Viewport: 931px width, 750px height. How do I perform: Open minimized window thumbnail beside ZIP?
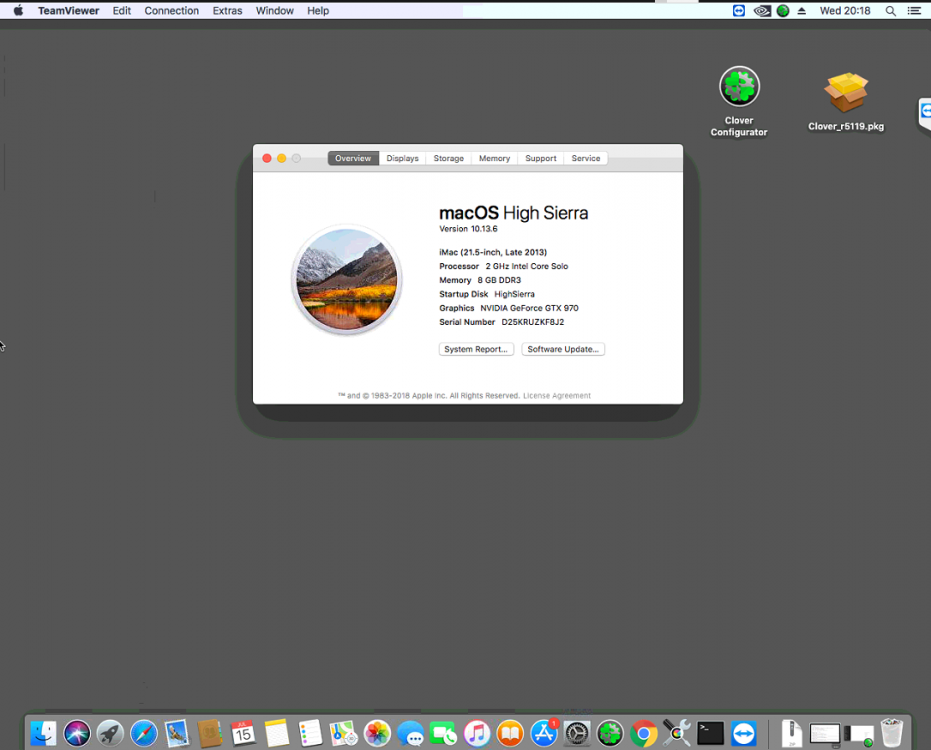(825, 733)
